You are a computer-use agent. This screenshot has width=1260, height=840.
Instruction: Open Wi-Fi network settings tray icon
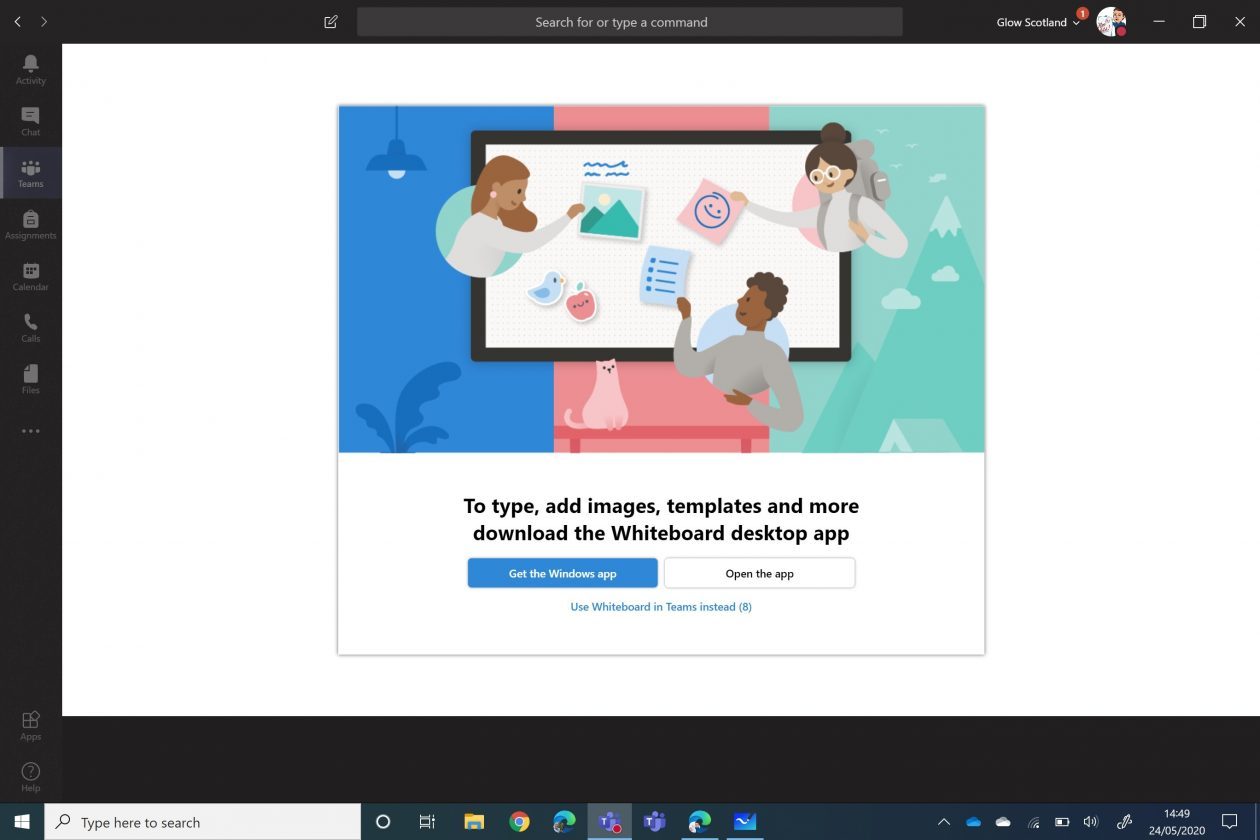pos(1033,822)
